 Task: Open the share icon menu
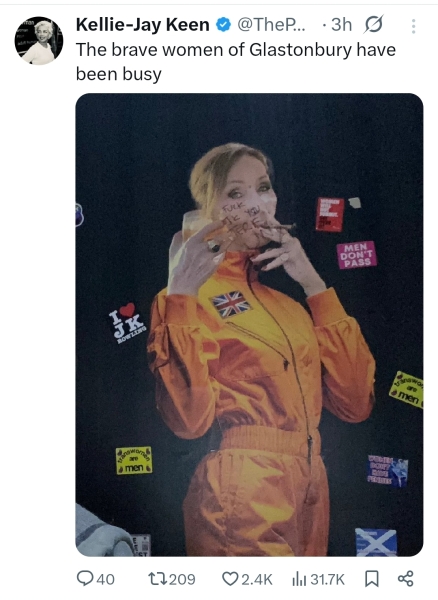pyautogui.click(x=406, y=579)
